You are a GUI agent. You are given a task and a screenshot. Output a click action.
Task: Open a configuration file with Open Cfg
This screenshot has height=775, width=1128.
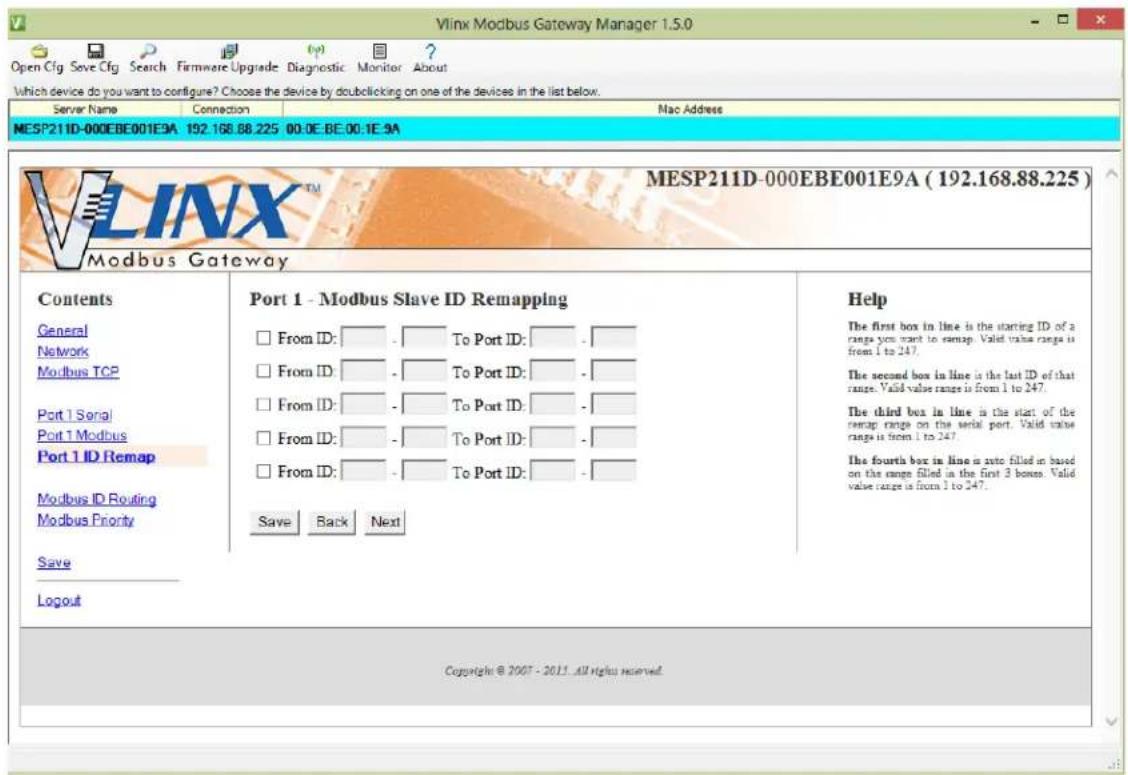(37, 58)
